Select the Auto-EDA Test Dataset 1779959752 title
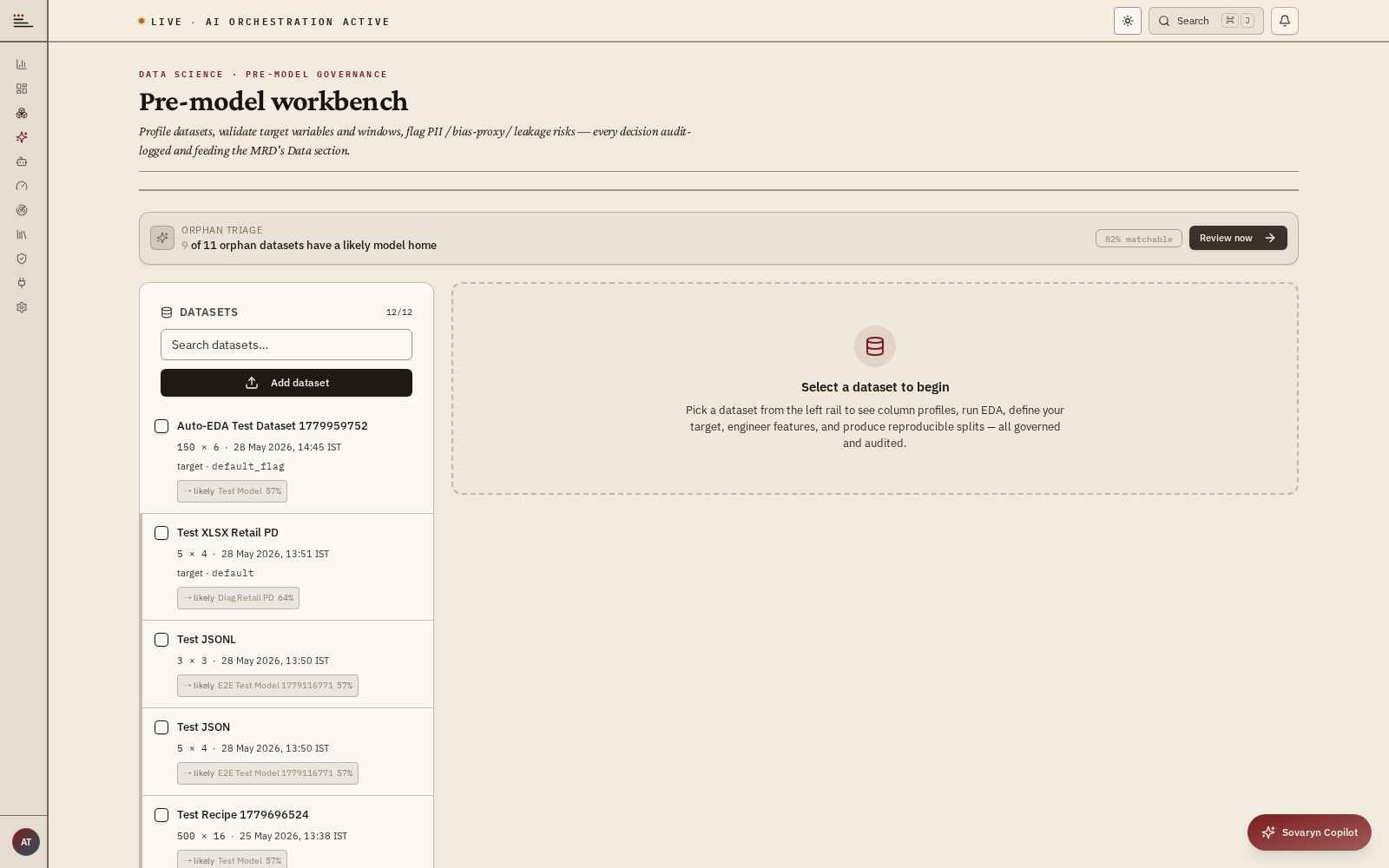Viewport: 1389px width, 868px height. click(273, 426)
